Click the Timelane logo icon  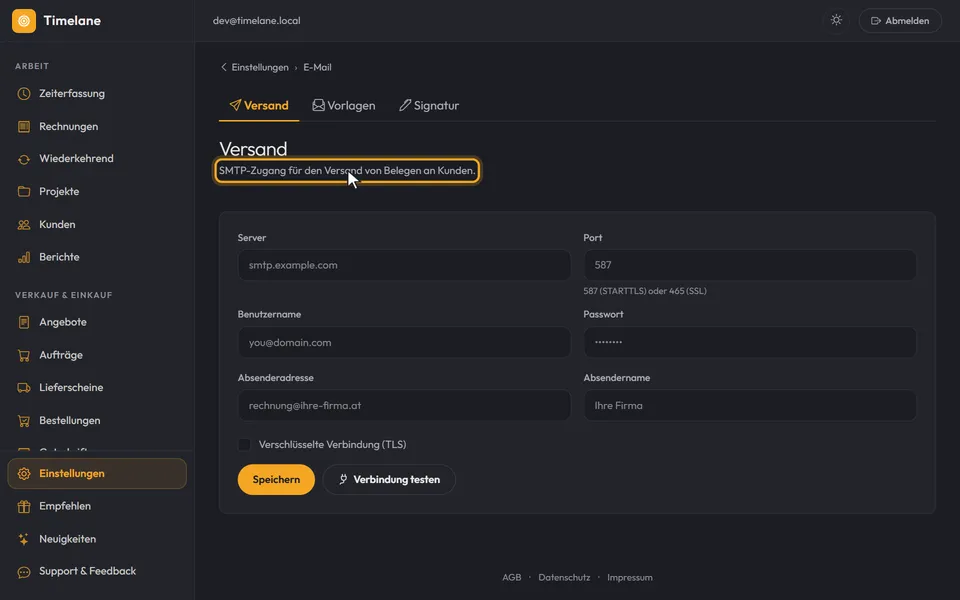24,21
